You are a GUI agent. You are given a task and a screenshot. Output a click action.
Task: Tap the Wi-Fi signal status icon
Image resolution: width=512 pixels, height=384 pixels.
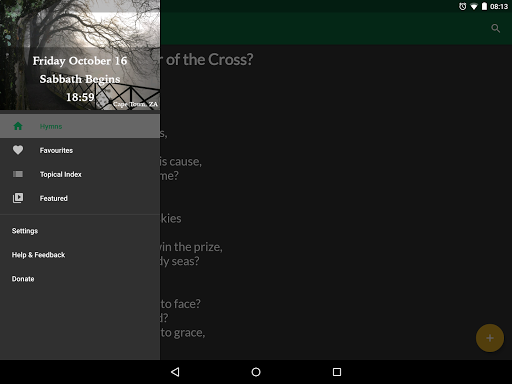pyautogui.click(x=474, y=6)
